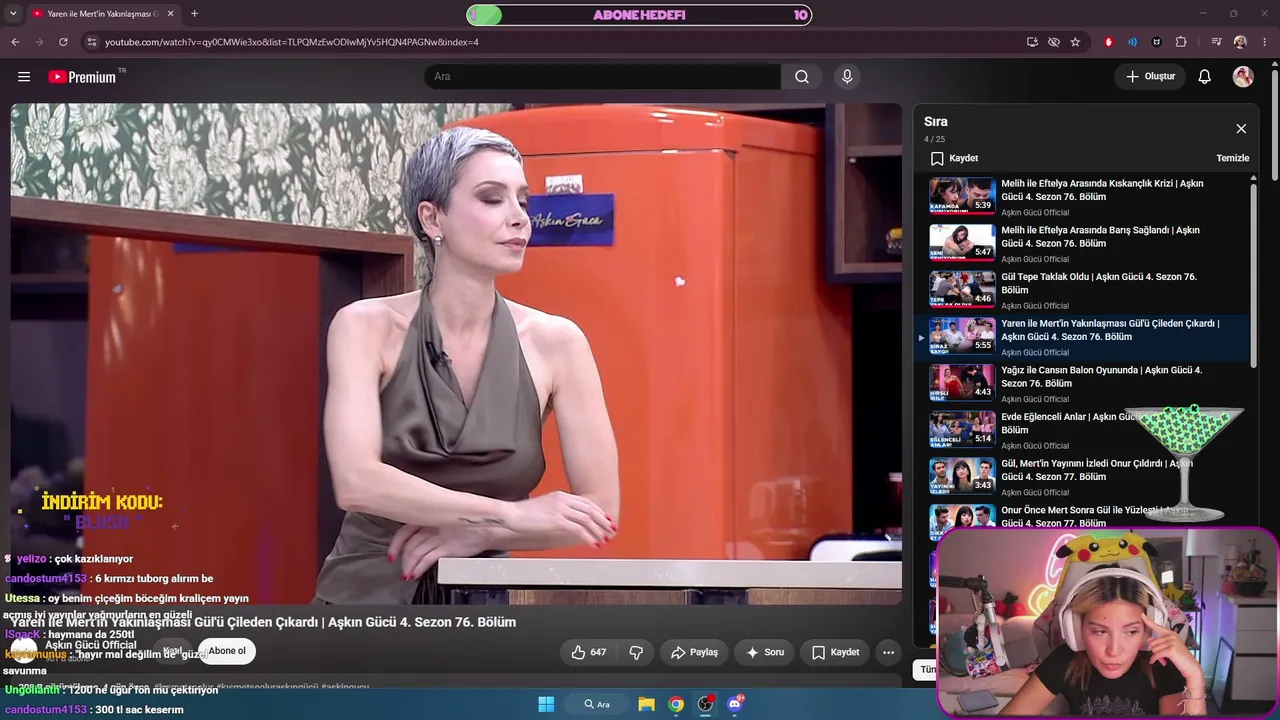Image resolution: width=1280 pixels, height=720 pixels.
Task: Open the Extensions puzzle menu
Action: tap(1181, 42)
